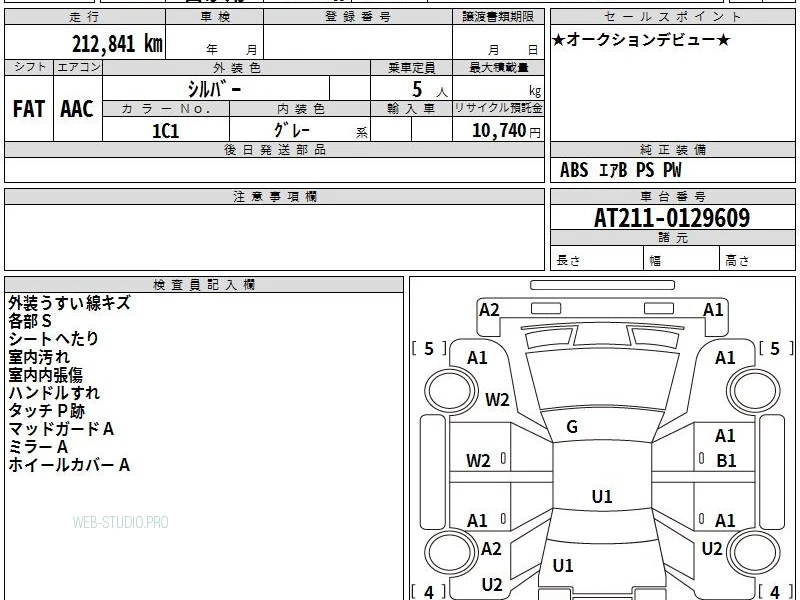Click the 車検 header cell
The image size is (800, 600).
215,17
